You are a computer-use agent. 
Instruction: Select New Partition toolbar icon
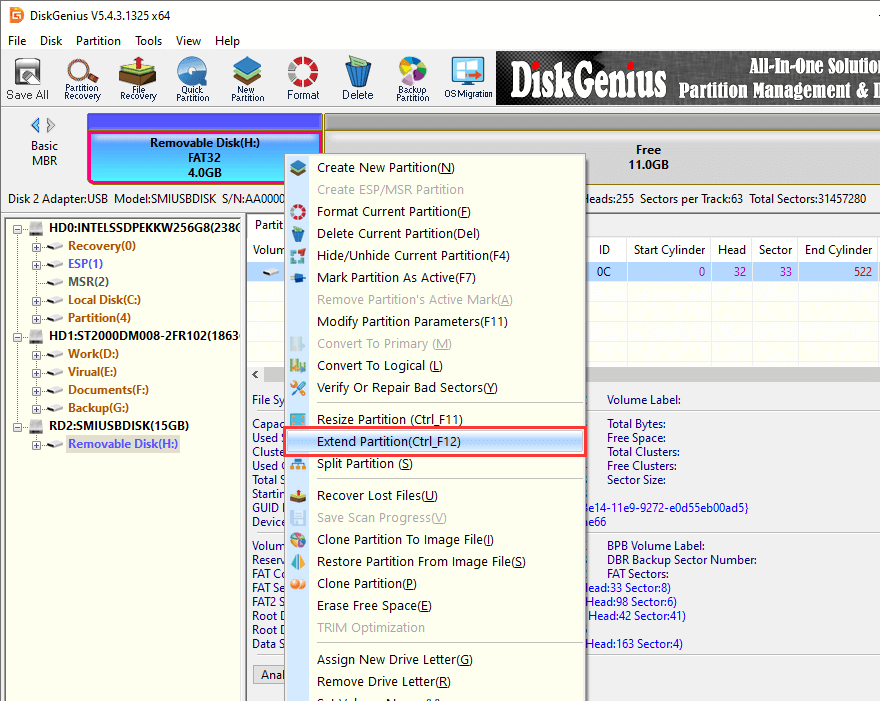click(247, 78)
